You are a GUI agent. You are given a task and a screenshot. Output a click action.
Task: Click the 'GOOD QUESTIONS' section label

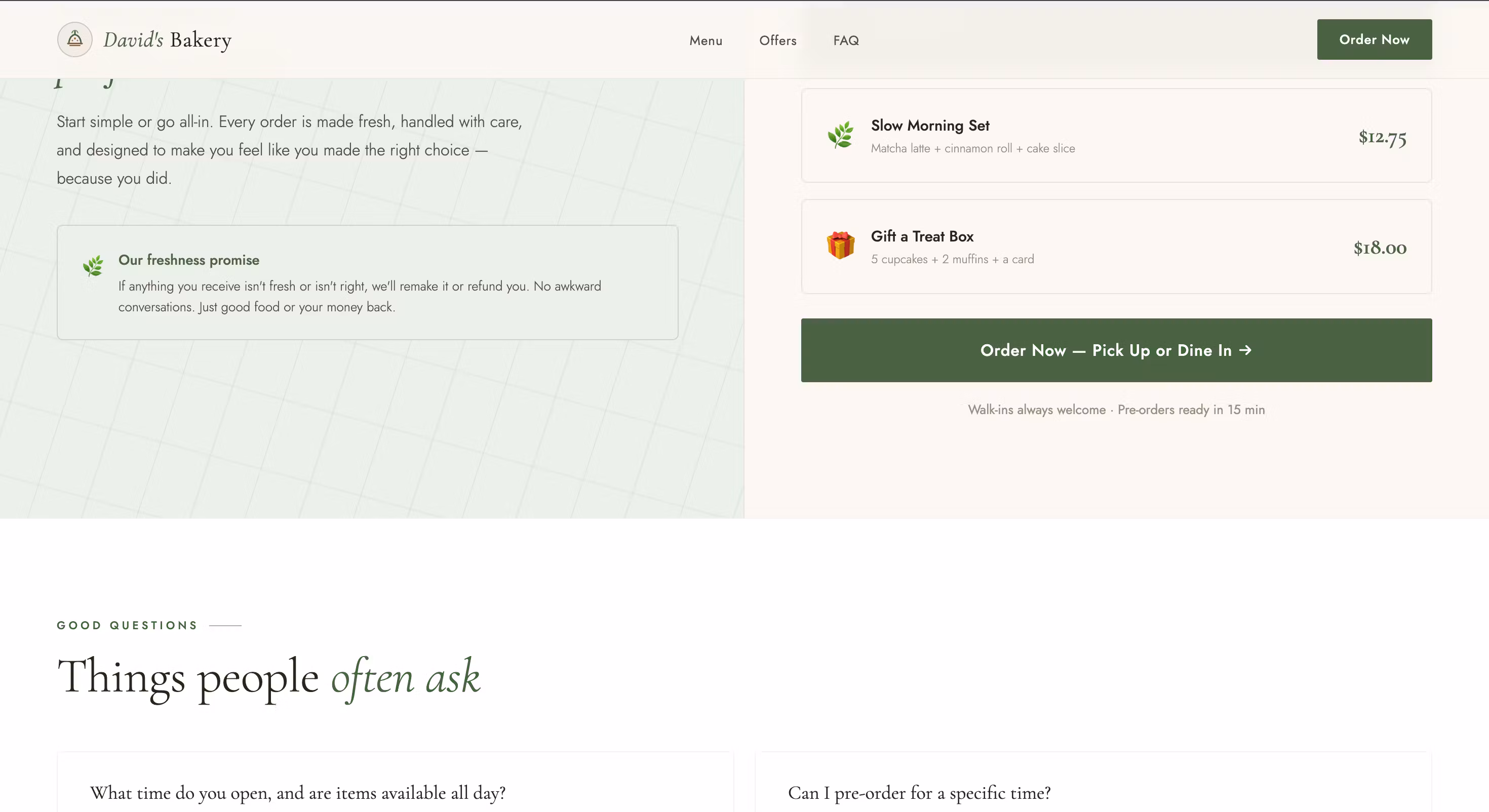[x=127, y=625]
